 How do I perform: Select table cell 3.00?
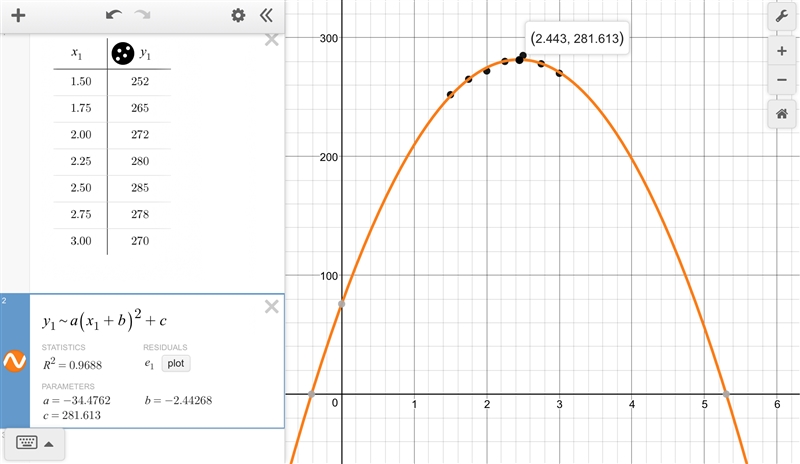coord(81,241)
